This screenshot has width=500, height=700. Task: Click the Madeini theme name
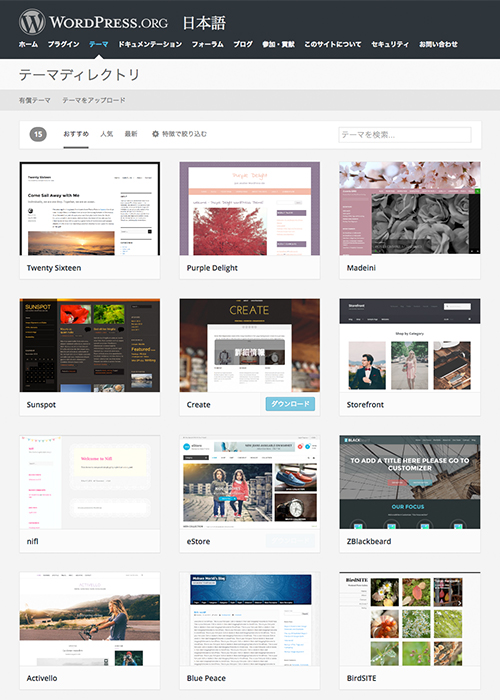tap(361, 268)
